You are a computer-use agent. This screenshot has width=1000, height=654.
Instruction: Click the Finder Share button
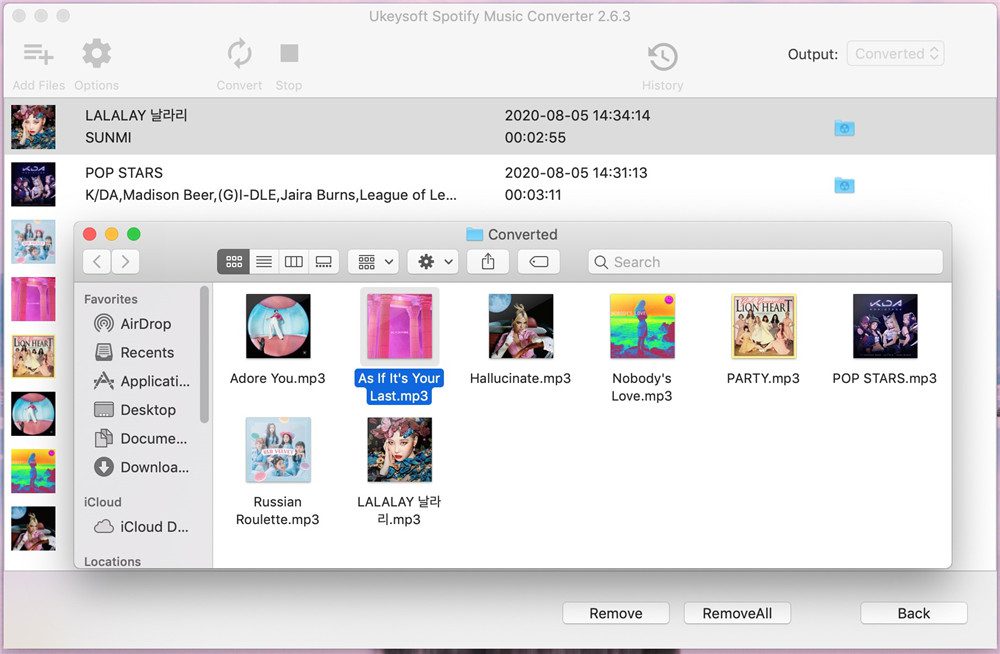pyautogui.click(x=488, y=262)
